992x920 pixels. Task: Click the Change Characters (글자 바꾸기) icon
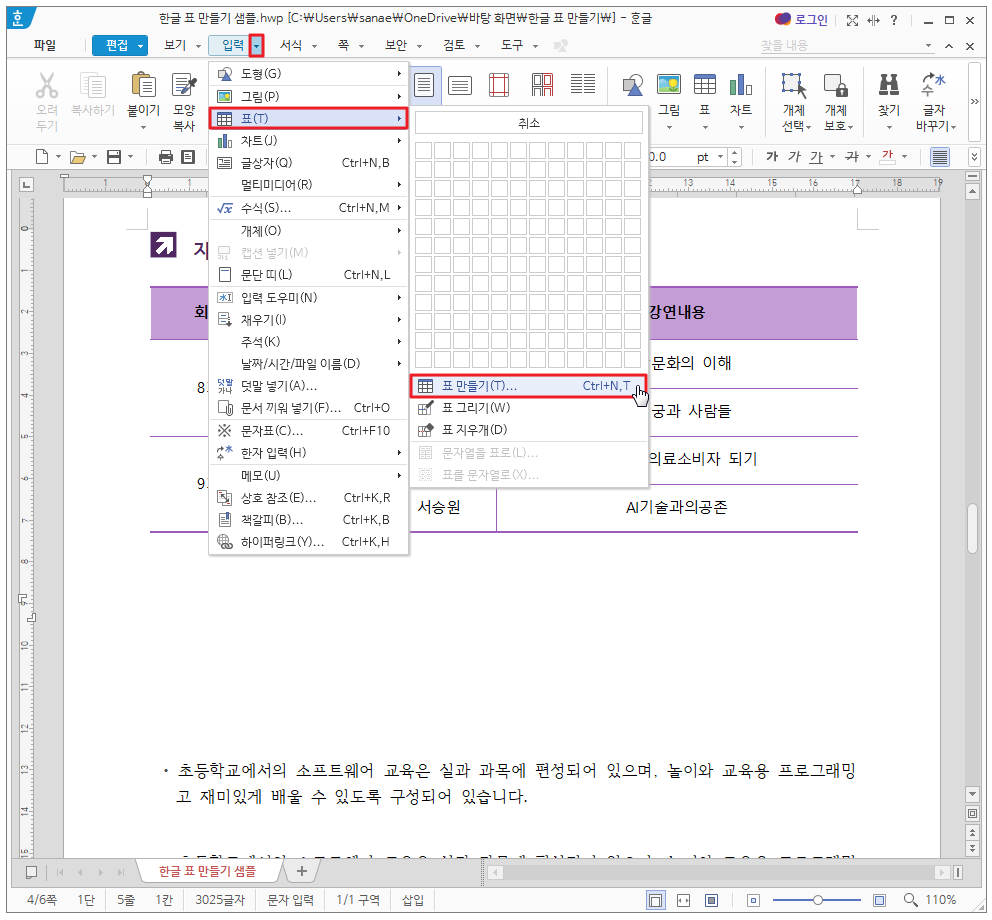pos(933,85)
